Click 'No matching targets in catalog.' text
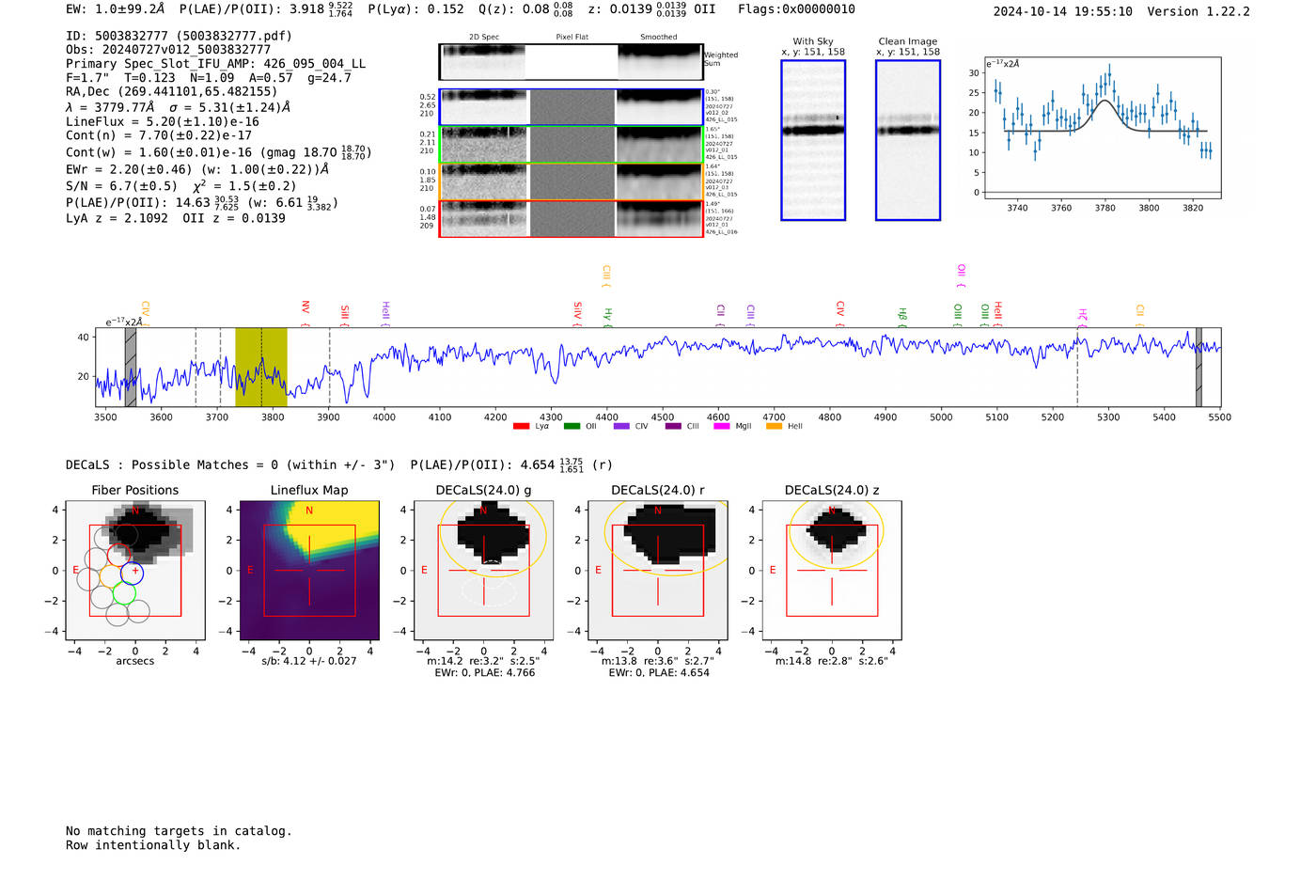The width and height of the screenshot is (1316, 896). [179, 831]
